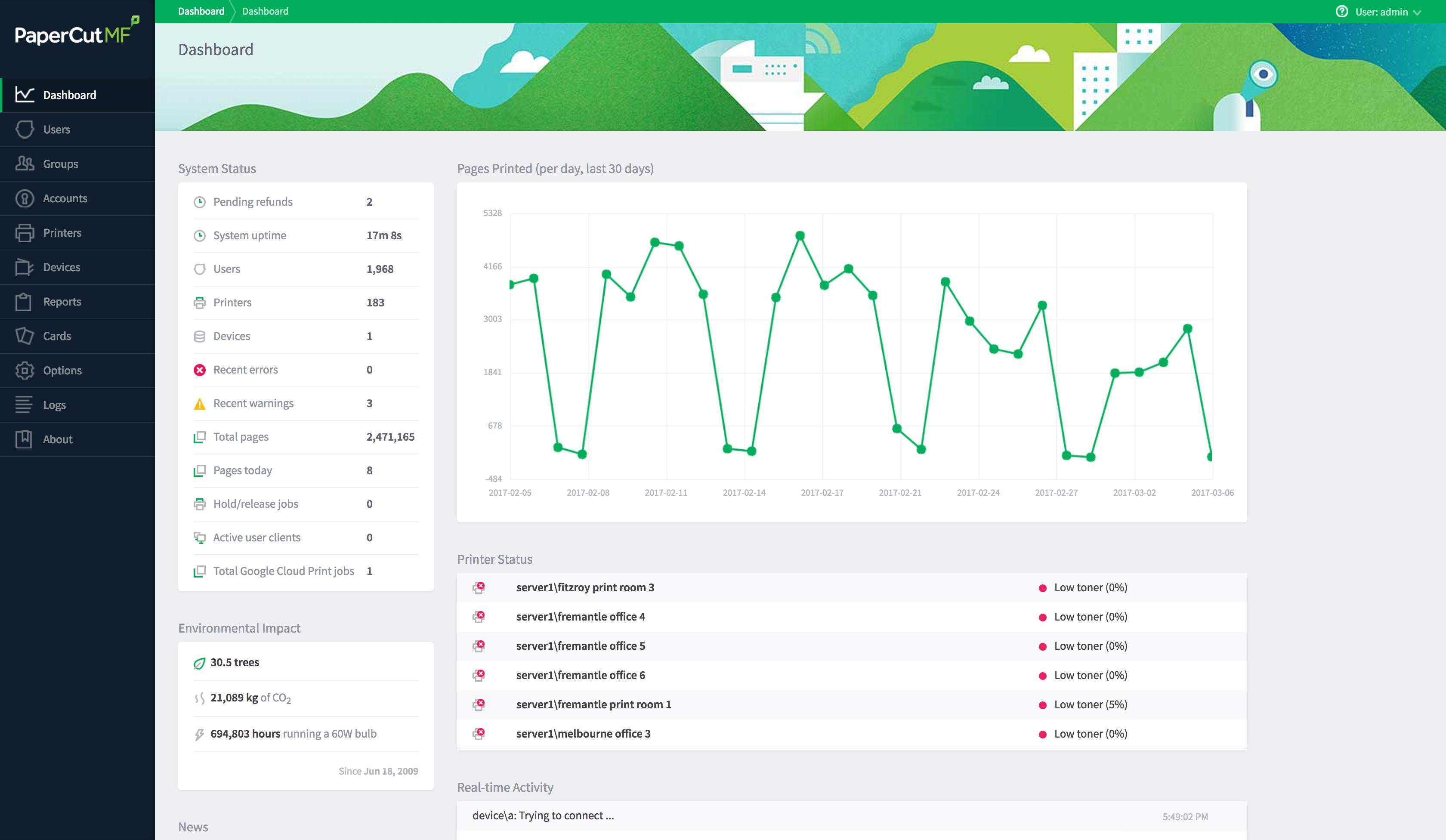The height and width of the screenshot is (840, 1446).
Task: Click fitzroy print room 3 printer error icon
Action: (479, 587)
